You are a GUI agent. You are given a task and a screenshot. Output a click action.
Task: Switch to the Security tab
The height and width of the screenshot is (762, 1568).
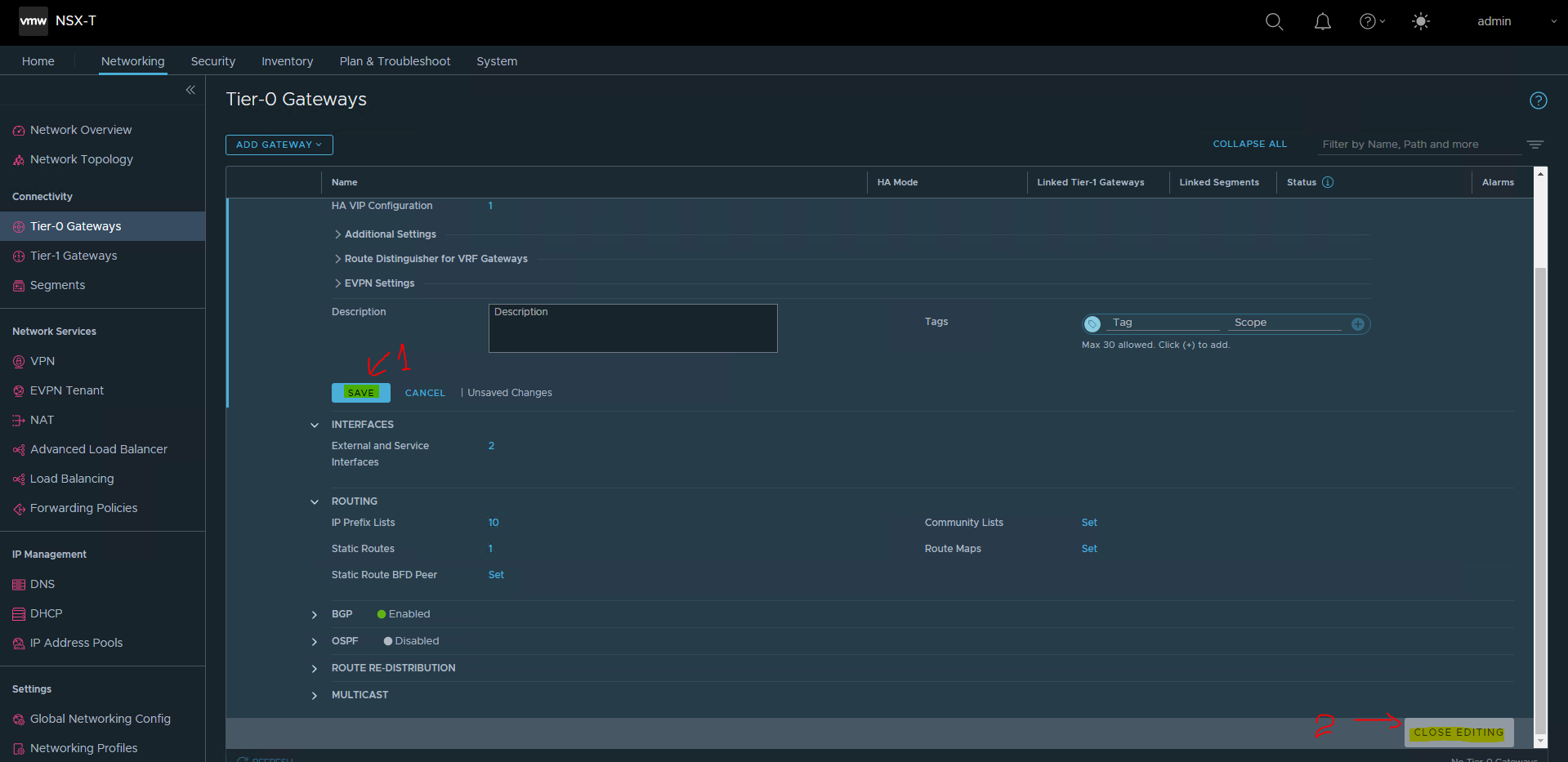coord(213,61)
